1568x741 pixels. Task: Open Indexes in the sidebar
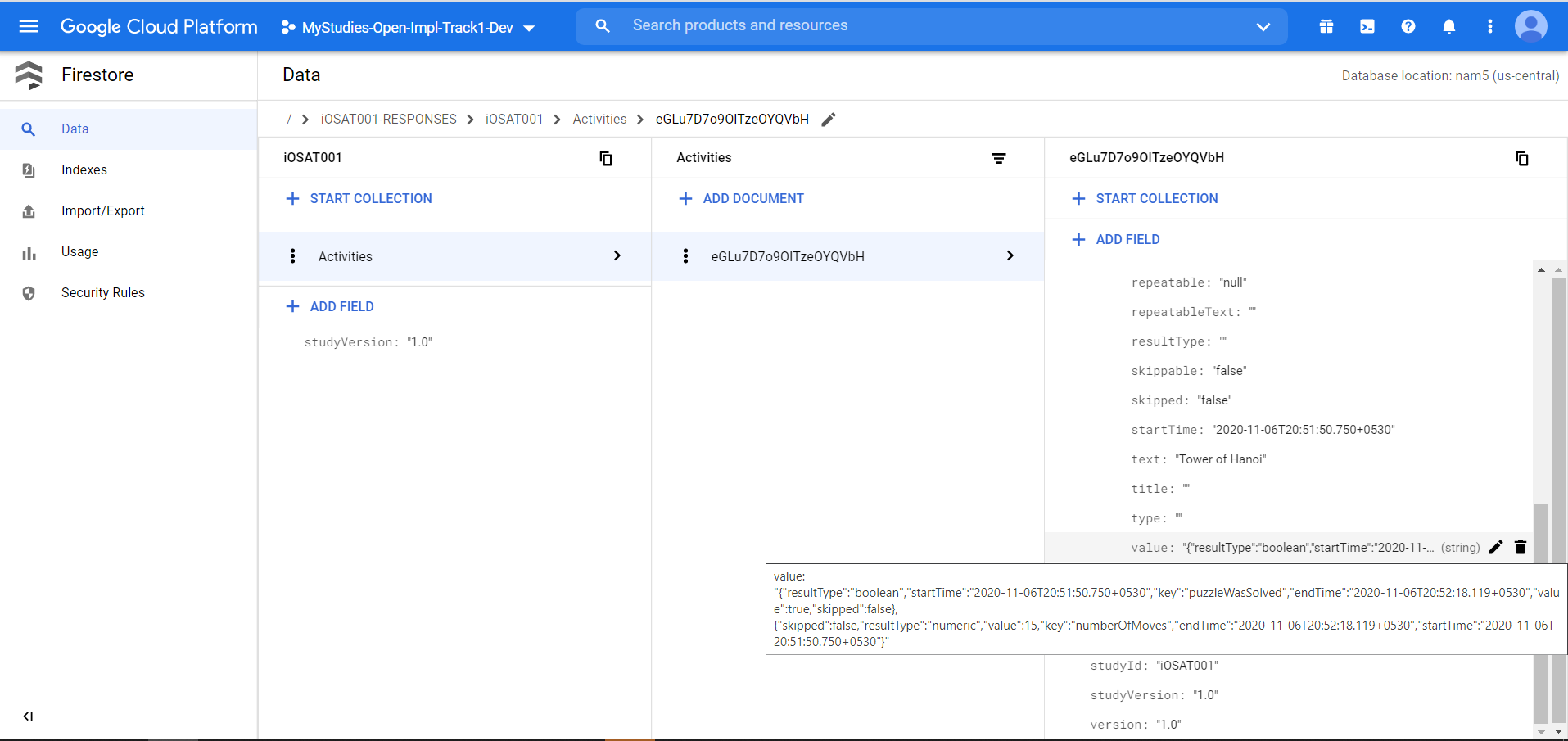pos(129,170)
